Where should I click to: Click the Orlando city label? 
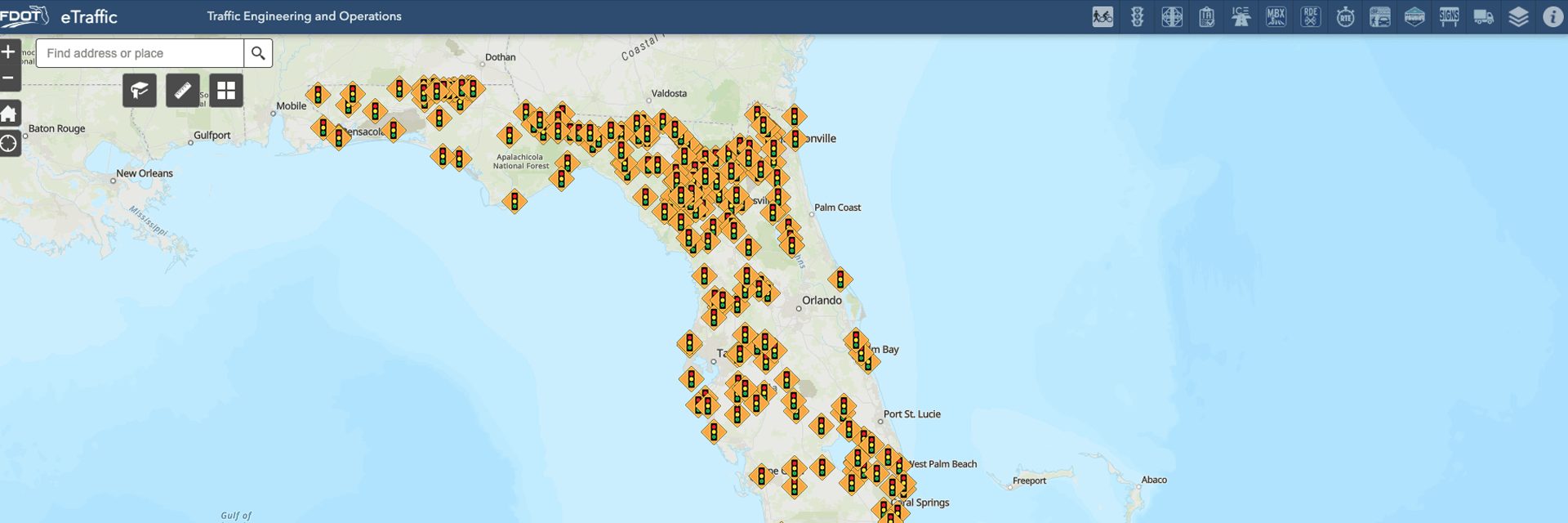click(x=822, y=301)
